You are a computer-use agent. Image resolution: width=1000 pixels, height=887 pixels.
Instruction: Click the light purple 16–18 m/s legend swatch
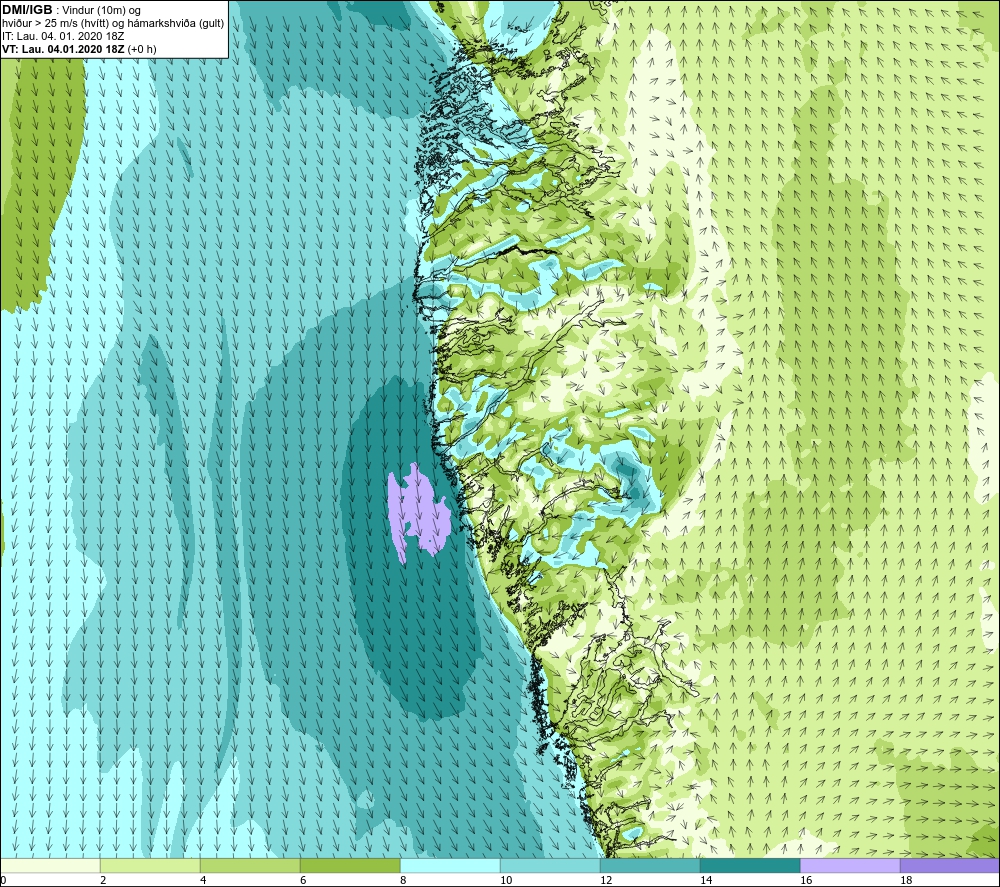pyautogui.click(x=850, y=865)
